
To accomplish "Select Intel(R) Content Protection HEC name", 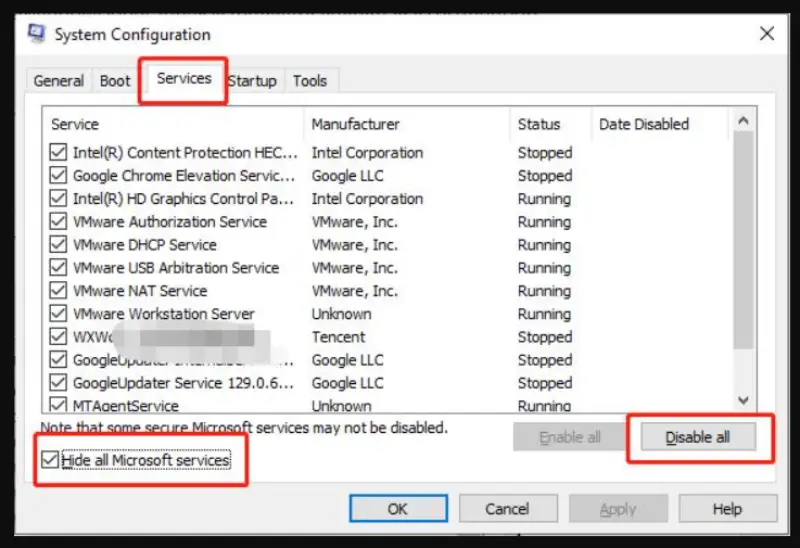I will point(185,152).
